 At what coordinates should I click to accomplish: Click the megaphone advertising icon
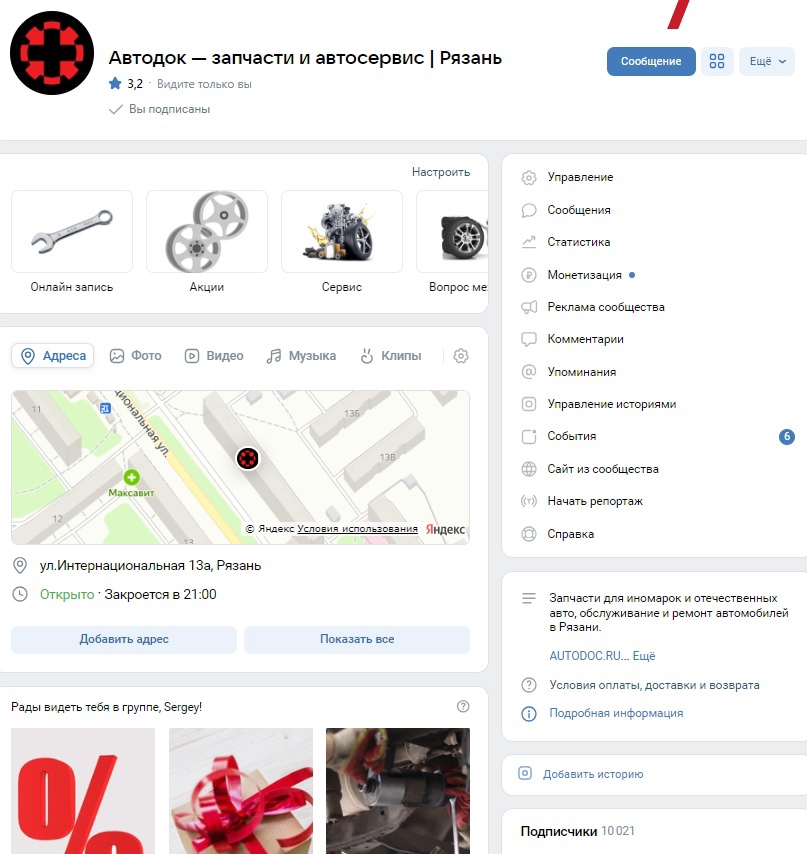[529, 307]
